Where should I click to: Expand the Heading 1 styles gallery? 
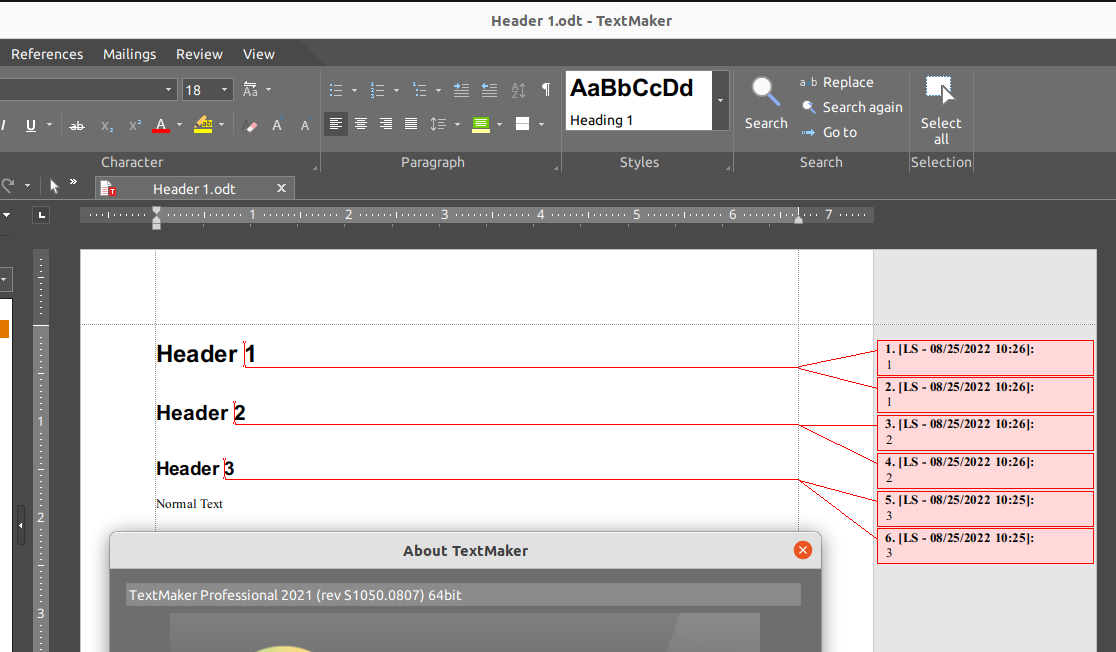tap(720, 100)
